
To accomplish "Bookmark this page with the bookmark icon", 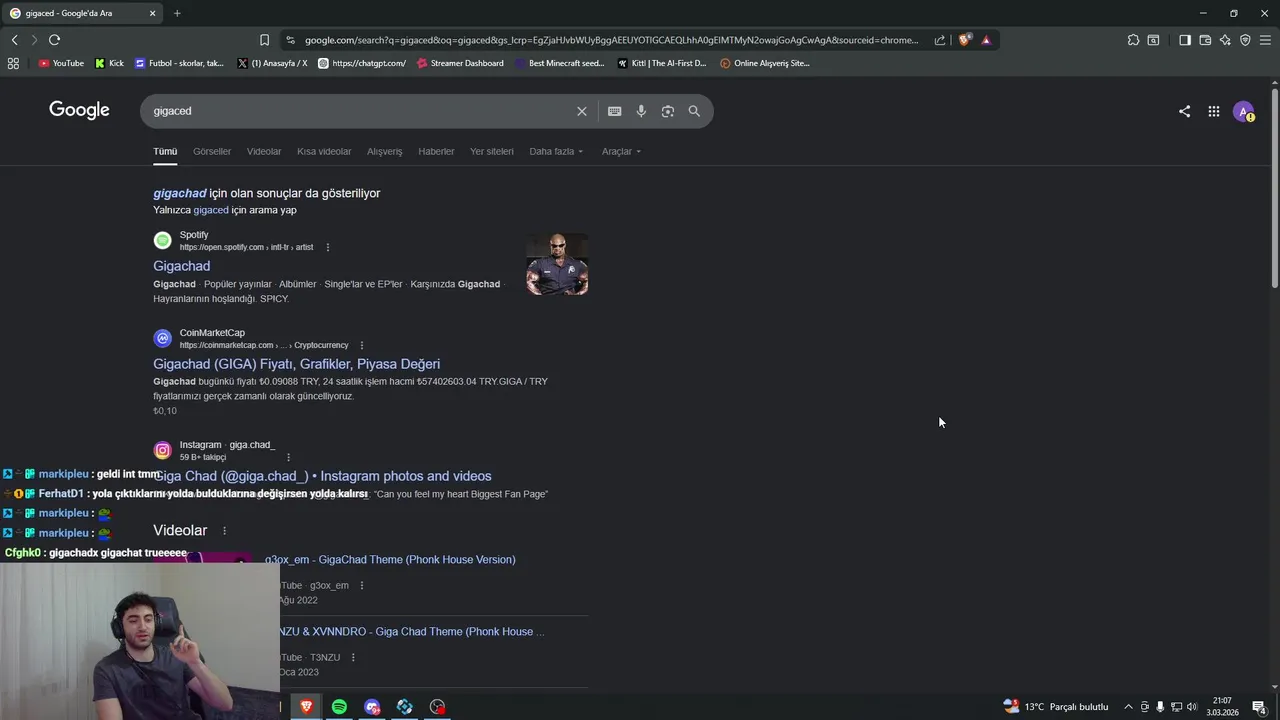I will [x=264, y=40].
